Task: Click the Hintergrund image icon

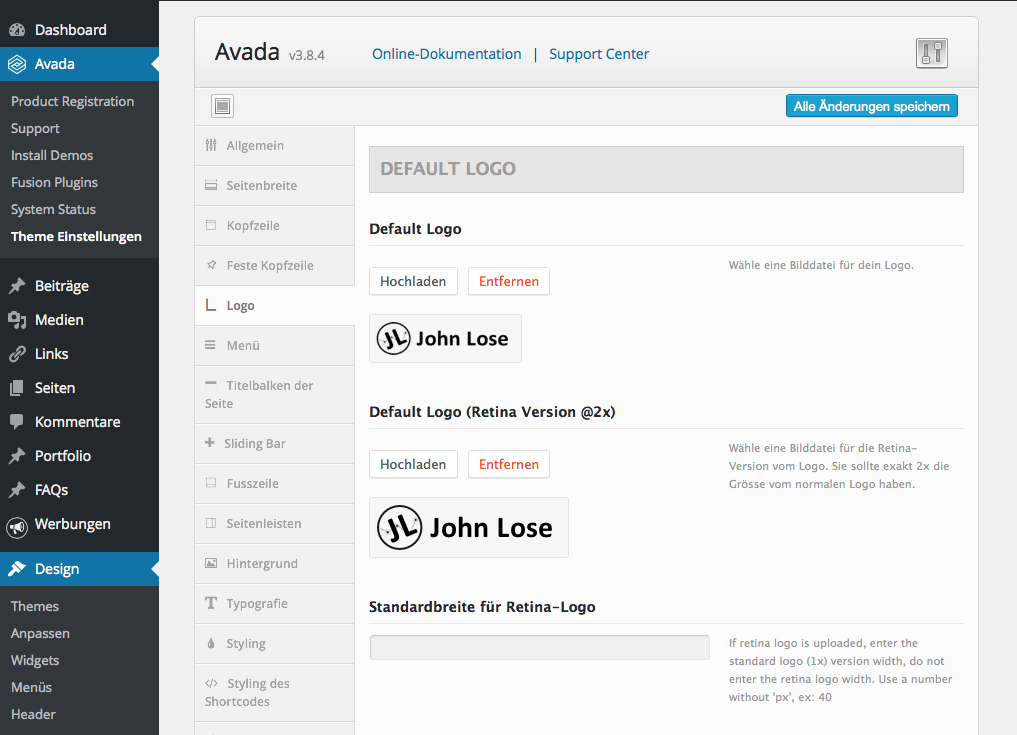Action: tap(211, 563)
